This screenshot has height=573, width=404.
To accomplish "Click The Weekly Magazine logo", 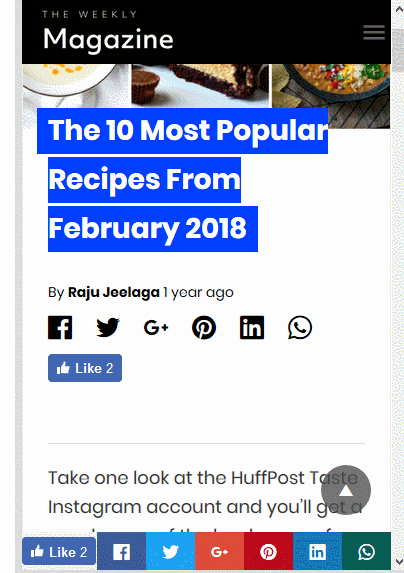I will click(x=108, y=31).
